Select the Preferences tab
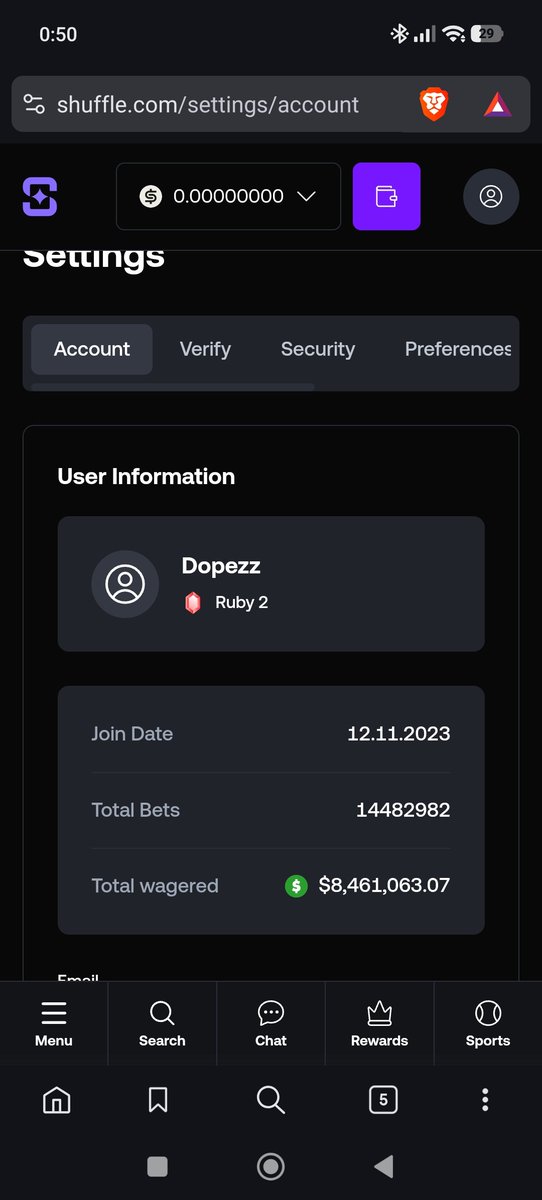This screenshot has height=1200, width=542. point(458,349)
